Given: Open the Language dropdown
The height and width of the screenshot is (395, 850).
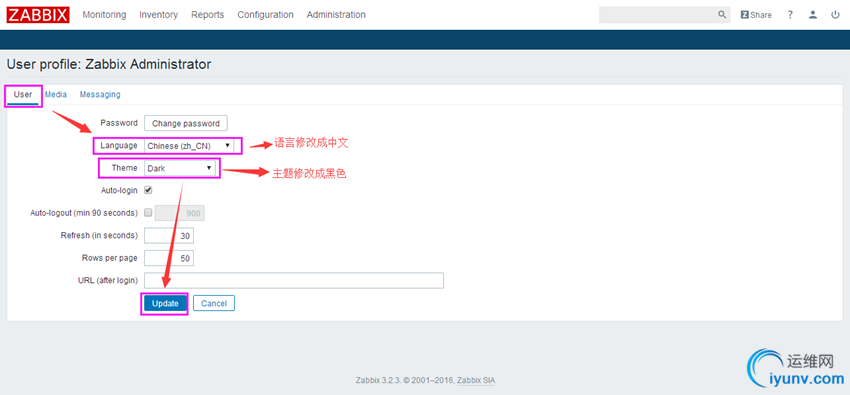Looking at the screenshot, I should pyautogui.click(x=189, y=146).
